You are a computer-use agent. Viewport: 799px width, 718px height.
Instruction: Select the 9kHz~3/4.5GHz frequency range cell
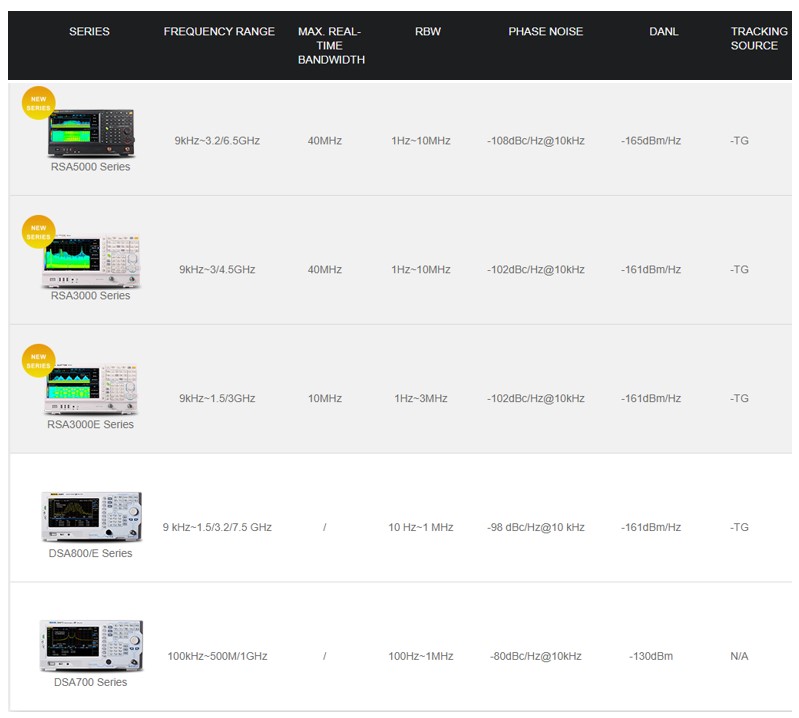pyautogui.click(x=217, y=270)
